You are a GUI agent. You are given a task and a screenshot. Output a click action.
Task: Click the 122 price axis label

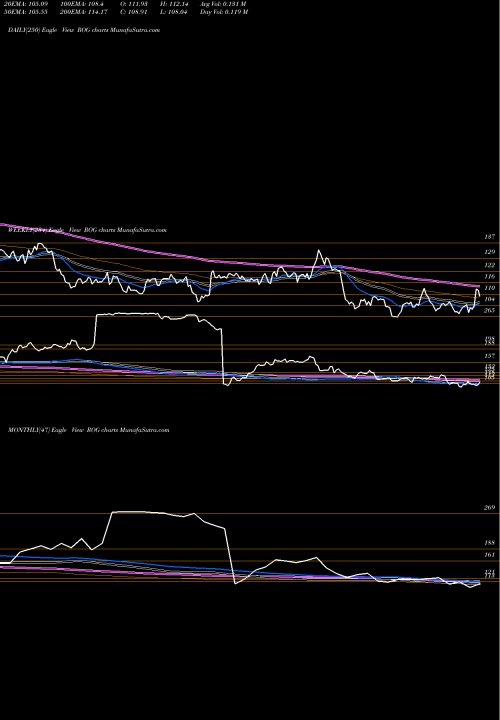pyautogui.click(x=489, y=265)
